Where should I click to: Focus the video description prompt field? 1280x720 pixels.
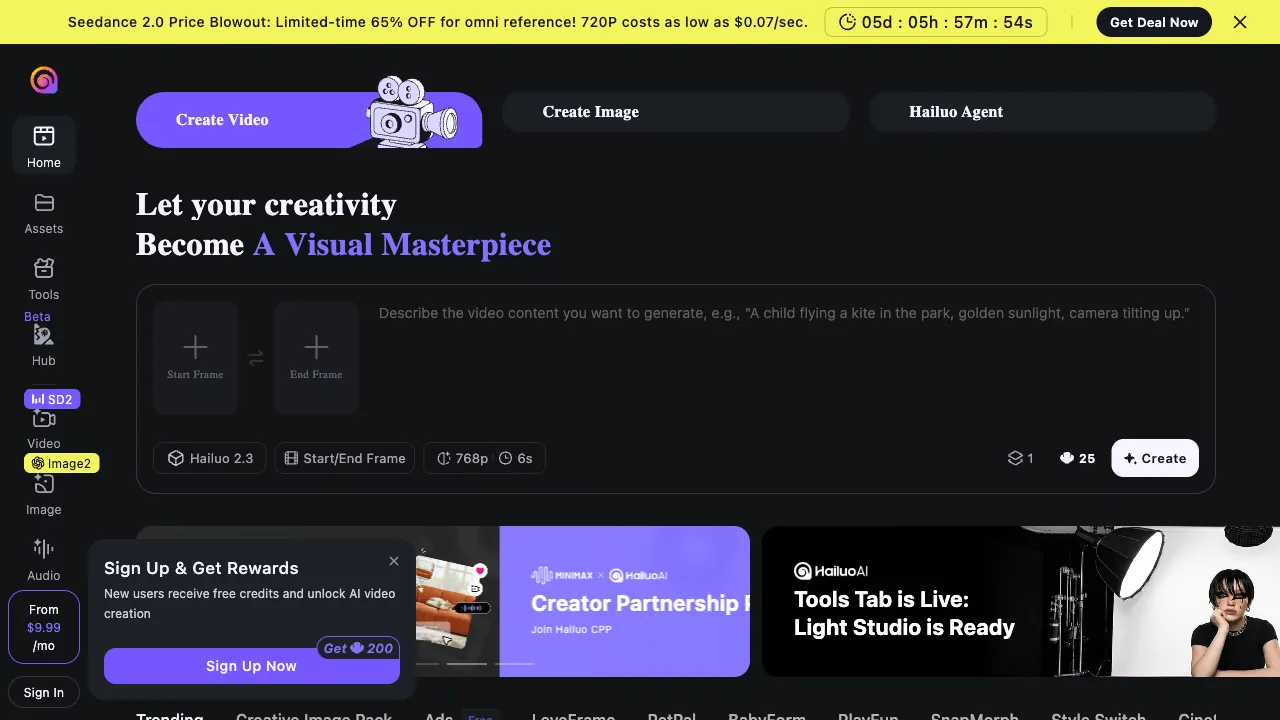(x=784, y=357)
